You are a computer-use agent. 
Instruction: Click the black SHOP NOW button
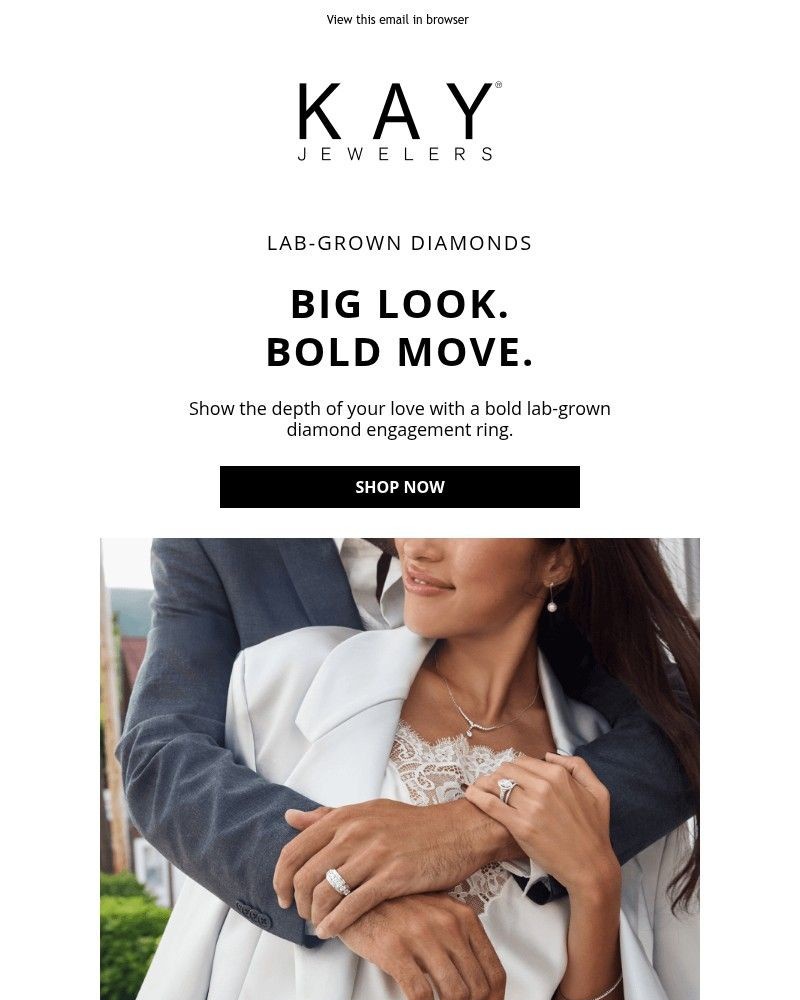(399, 487)
